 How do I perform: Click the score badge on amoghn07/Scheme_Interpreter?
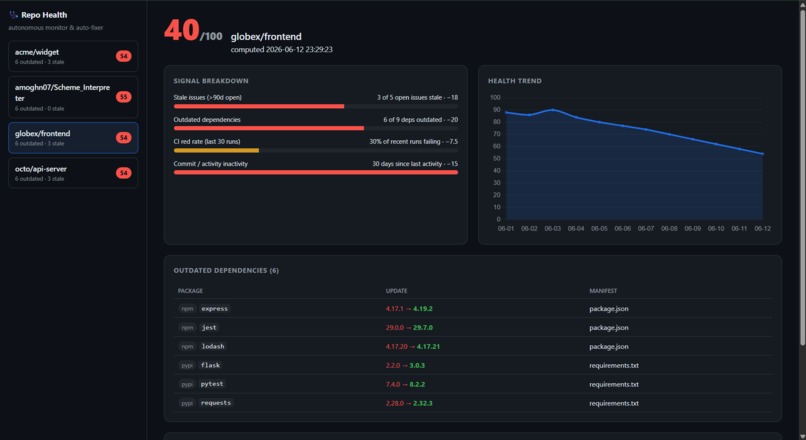123,97
